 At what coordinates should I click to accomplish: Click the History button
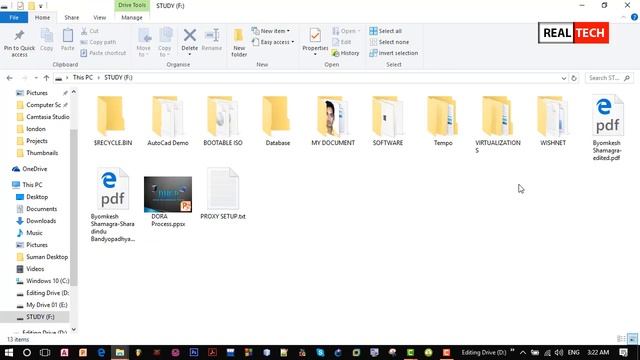click(x=345, y=53)
